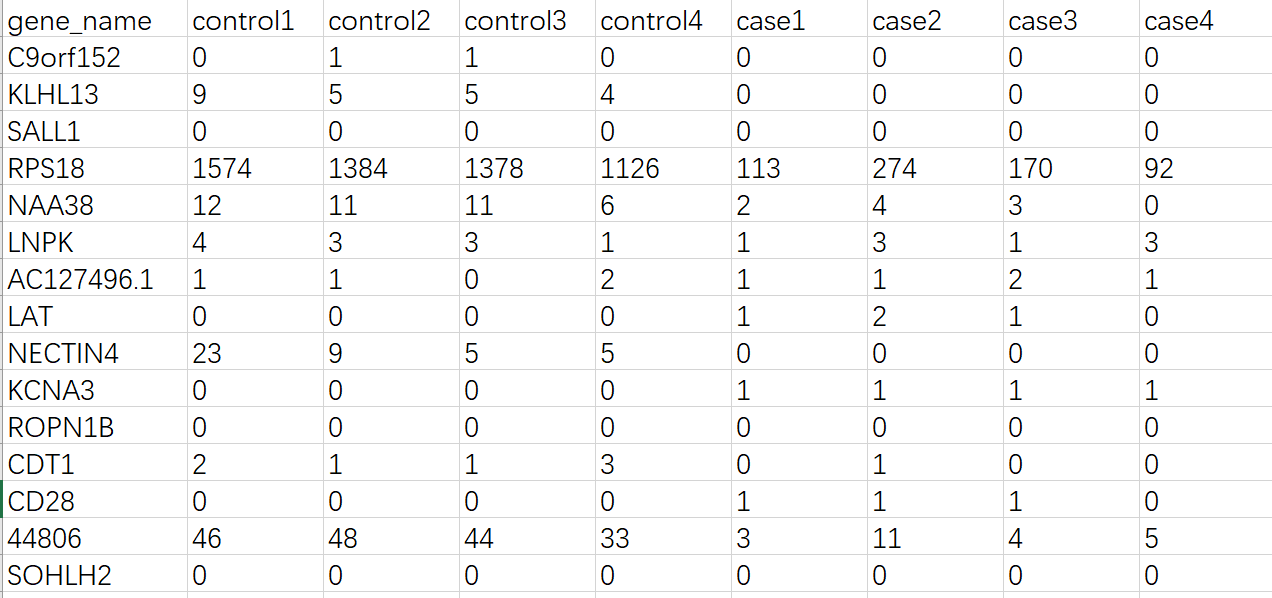Click the control3 header cell

(515, 21)
